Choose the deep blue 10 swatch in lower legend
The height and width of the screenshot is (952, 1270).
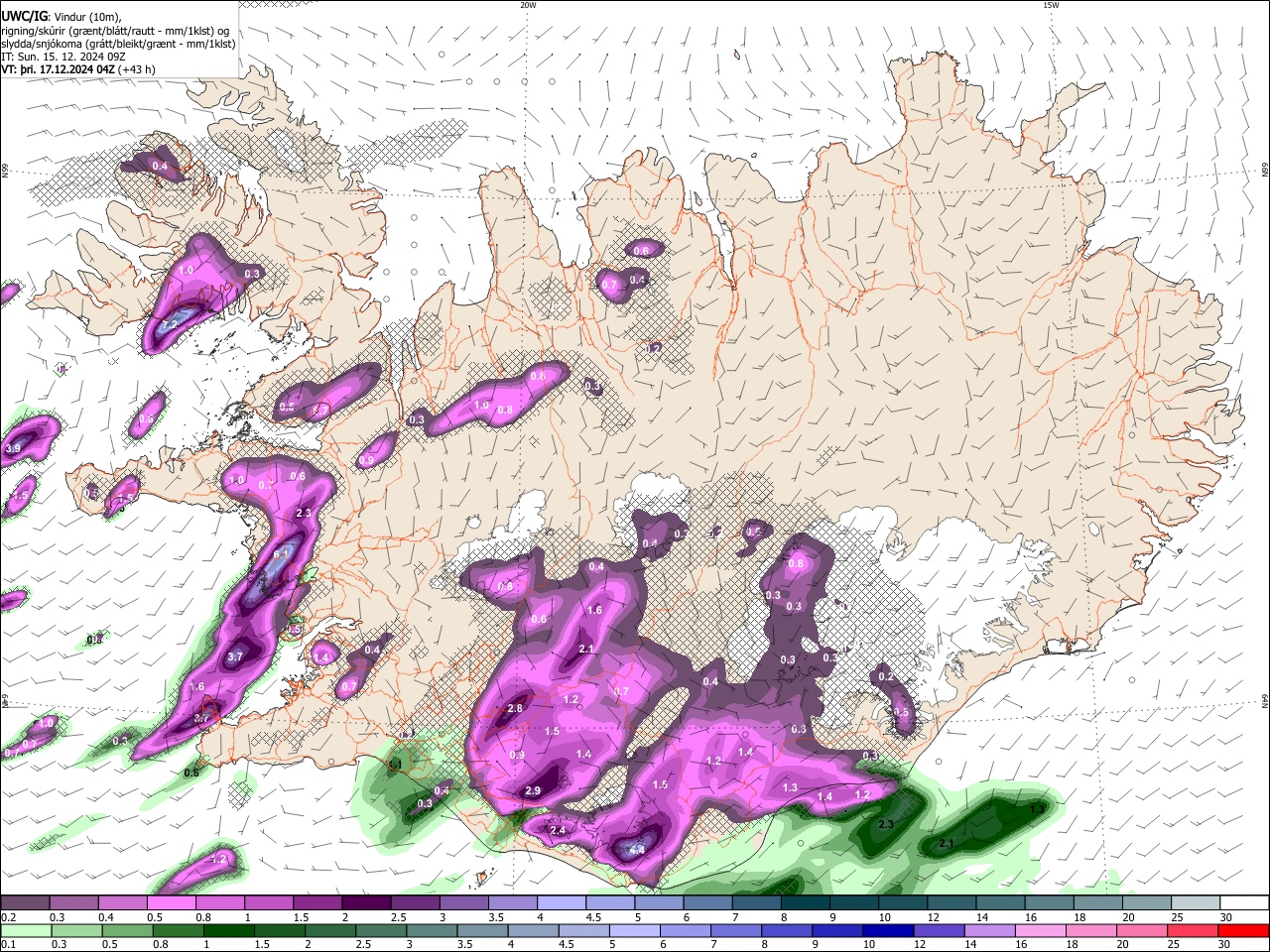tap(888, 930)
